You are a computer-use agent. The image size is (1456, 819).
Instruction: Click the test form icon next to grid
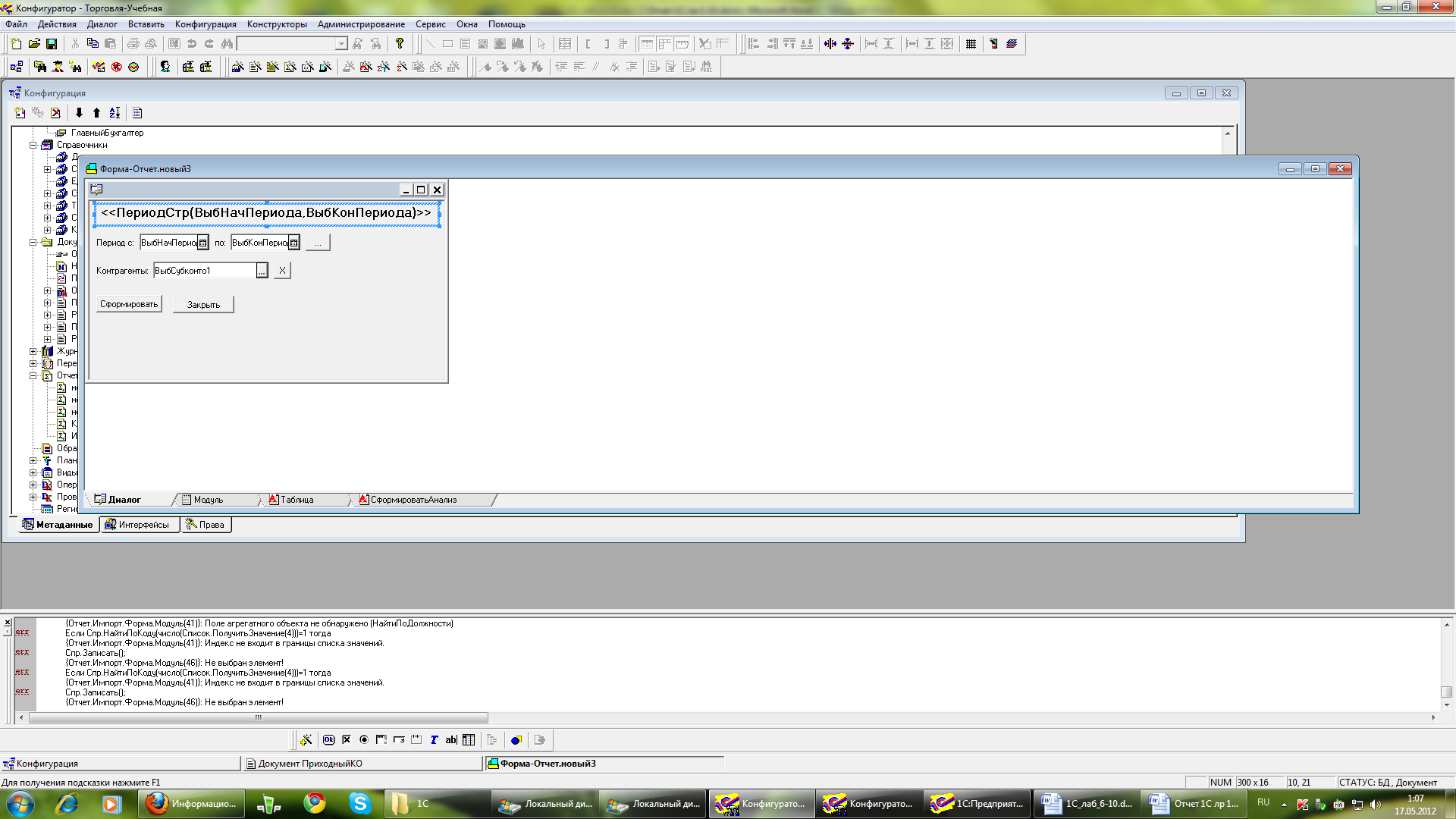tap(993, 44)
